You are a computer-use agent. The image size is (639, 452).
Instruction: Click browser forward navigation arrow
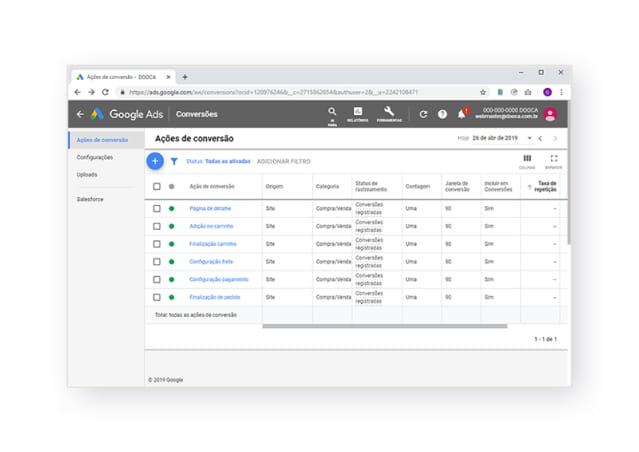coord(91,92)
